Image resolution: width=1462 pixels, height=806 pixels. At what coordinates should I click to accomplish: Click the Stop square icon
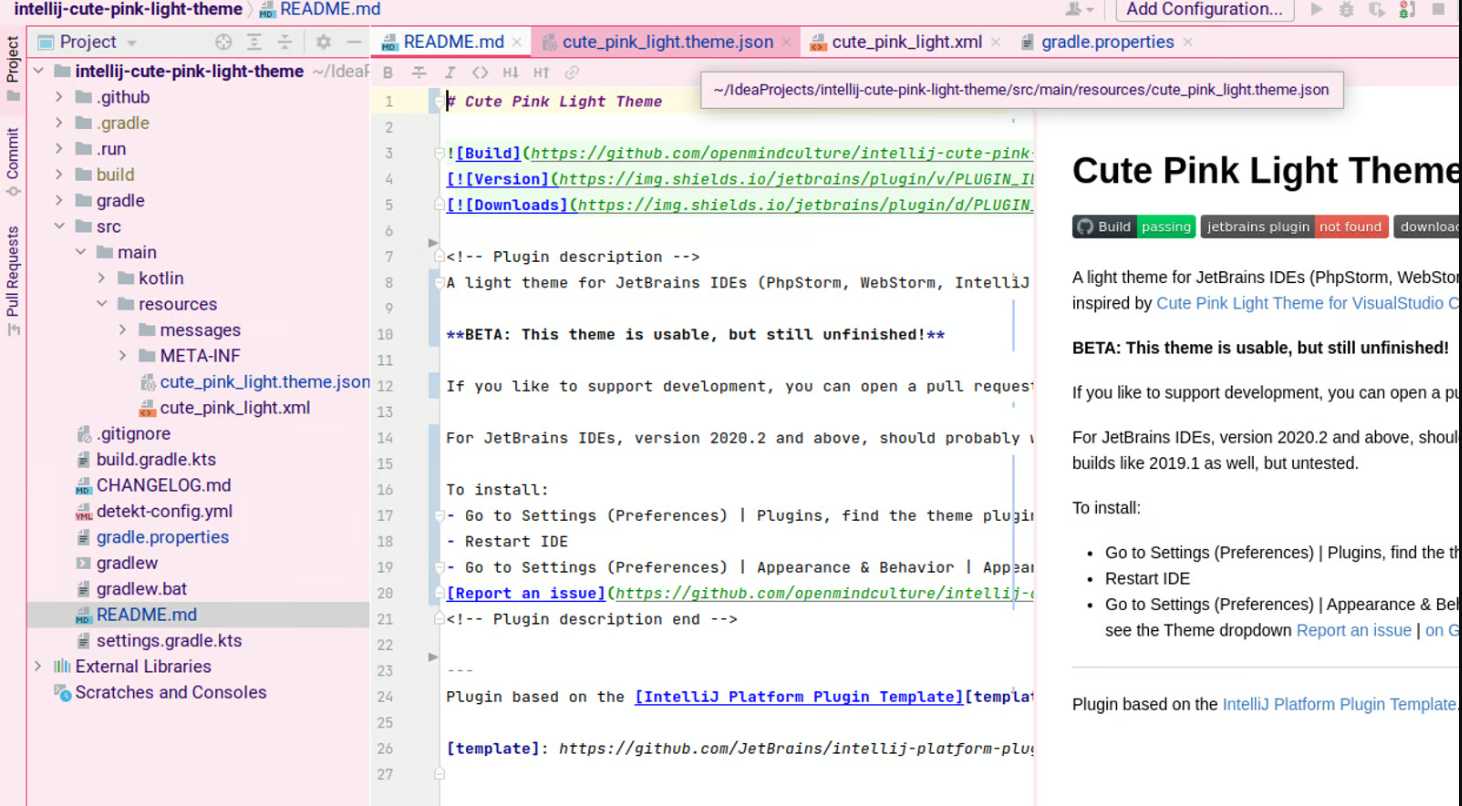pyautogui.click(x=1439, y=9)
